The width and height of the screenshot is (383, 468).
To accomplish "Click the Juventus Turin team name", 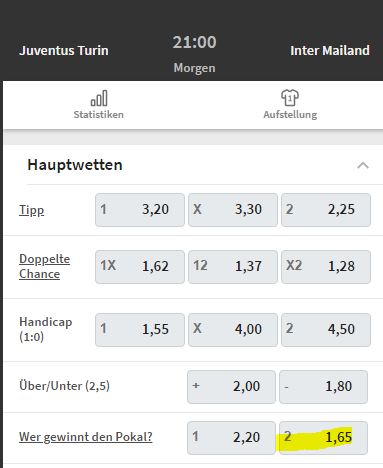I will [64, 51].
